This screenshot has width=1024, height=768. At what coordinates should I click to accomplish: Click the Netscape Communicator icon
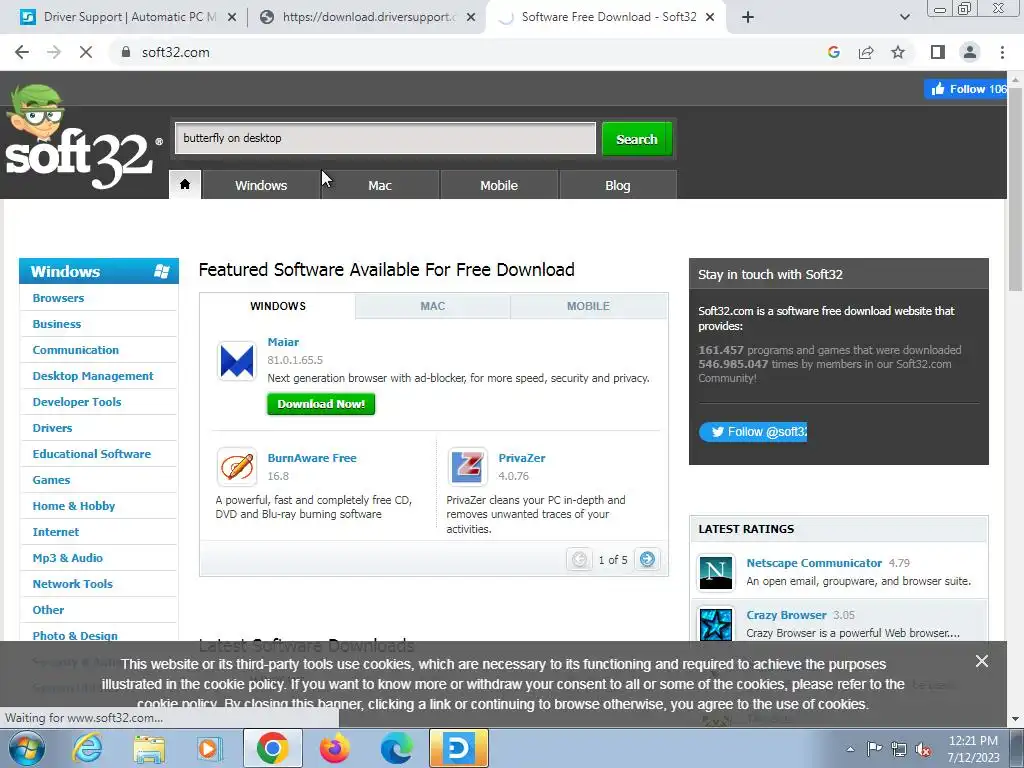click(716, 572)
